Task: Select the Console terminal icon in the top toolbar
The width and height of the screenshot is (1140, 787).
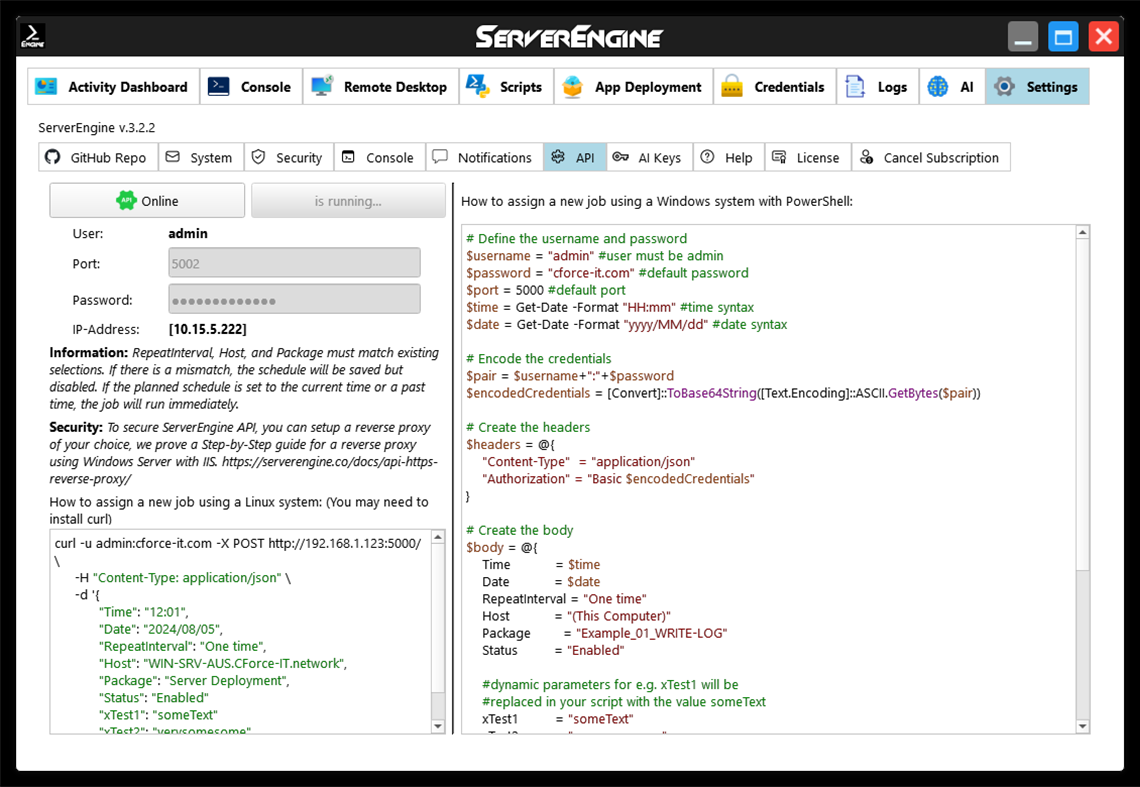Action: (x=219, y=87)
